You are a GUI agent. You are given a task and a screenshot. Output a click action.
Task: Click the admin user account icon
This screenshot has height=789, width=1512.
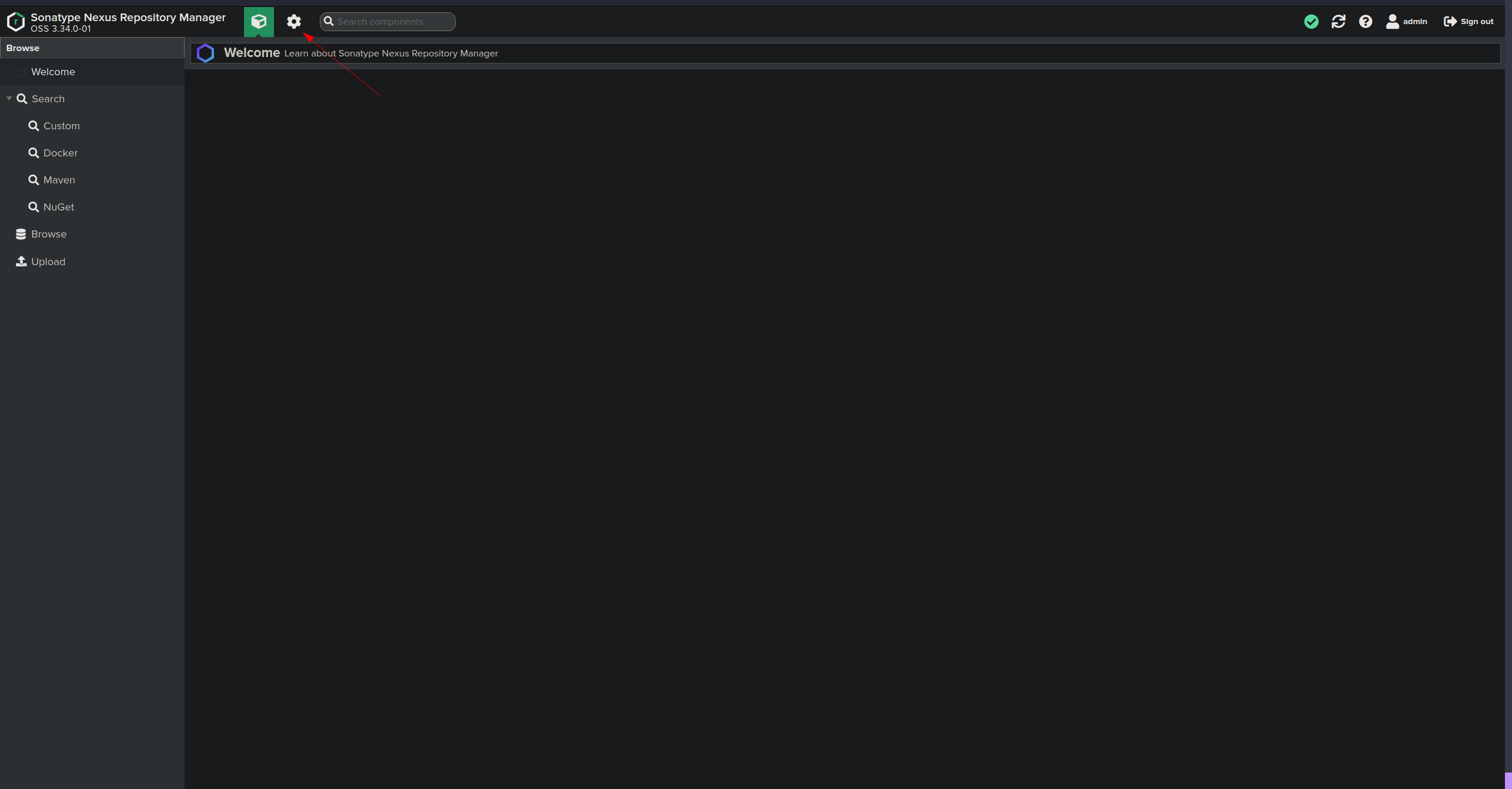pyautogui.click(x=1393, y=21)
